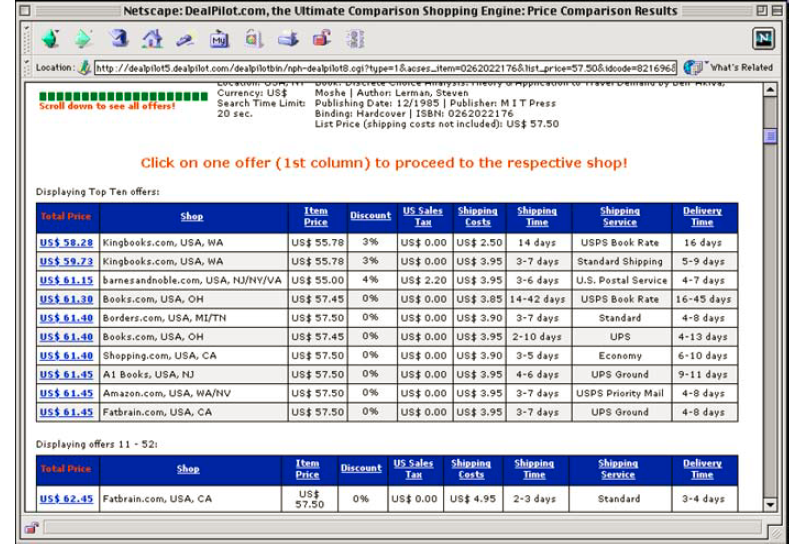Open the Amazon.com total price link

(x=66, y=393)
